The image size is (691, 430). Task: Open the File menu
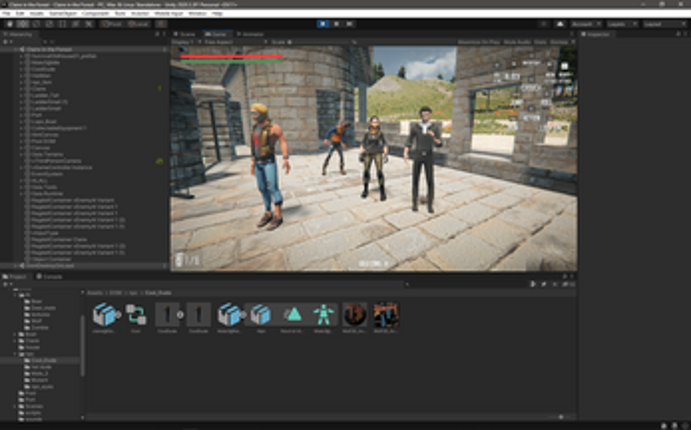6,14
